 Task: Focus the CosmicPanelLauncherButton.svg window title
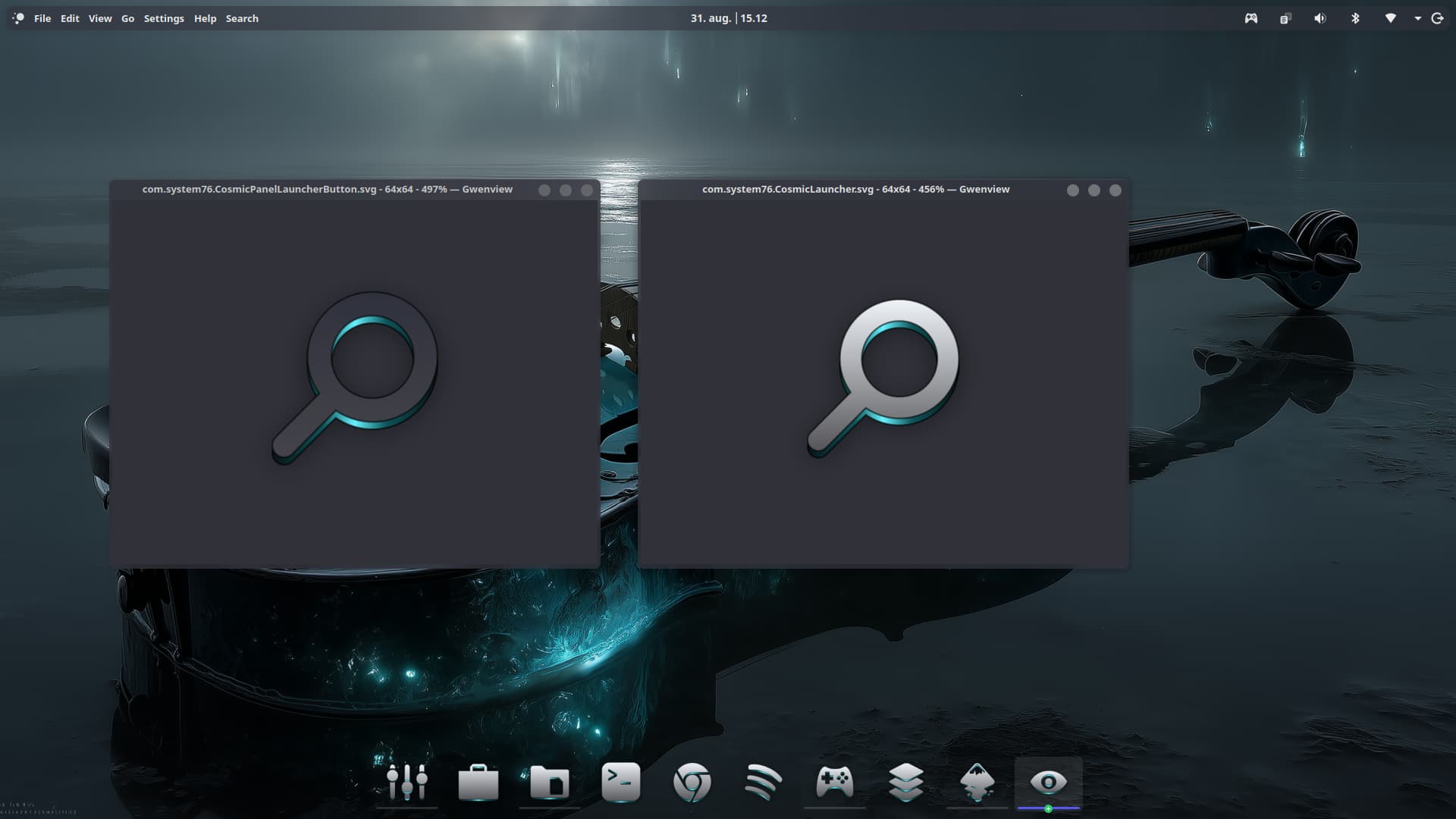327,189
